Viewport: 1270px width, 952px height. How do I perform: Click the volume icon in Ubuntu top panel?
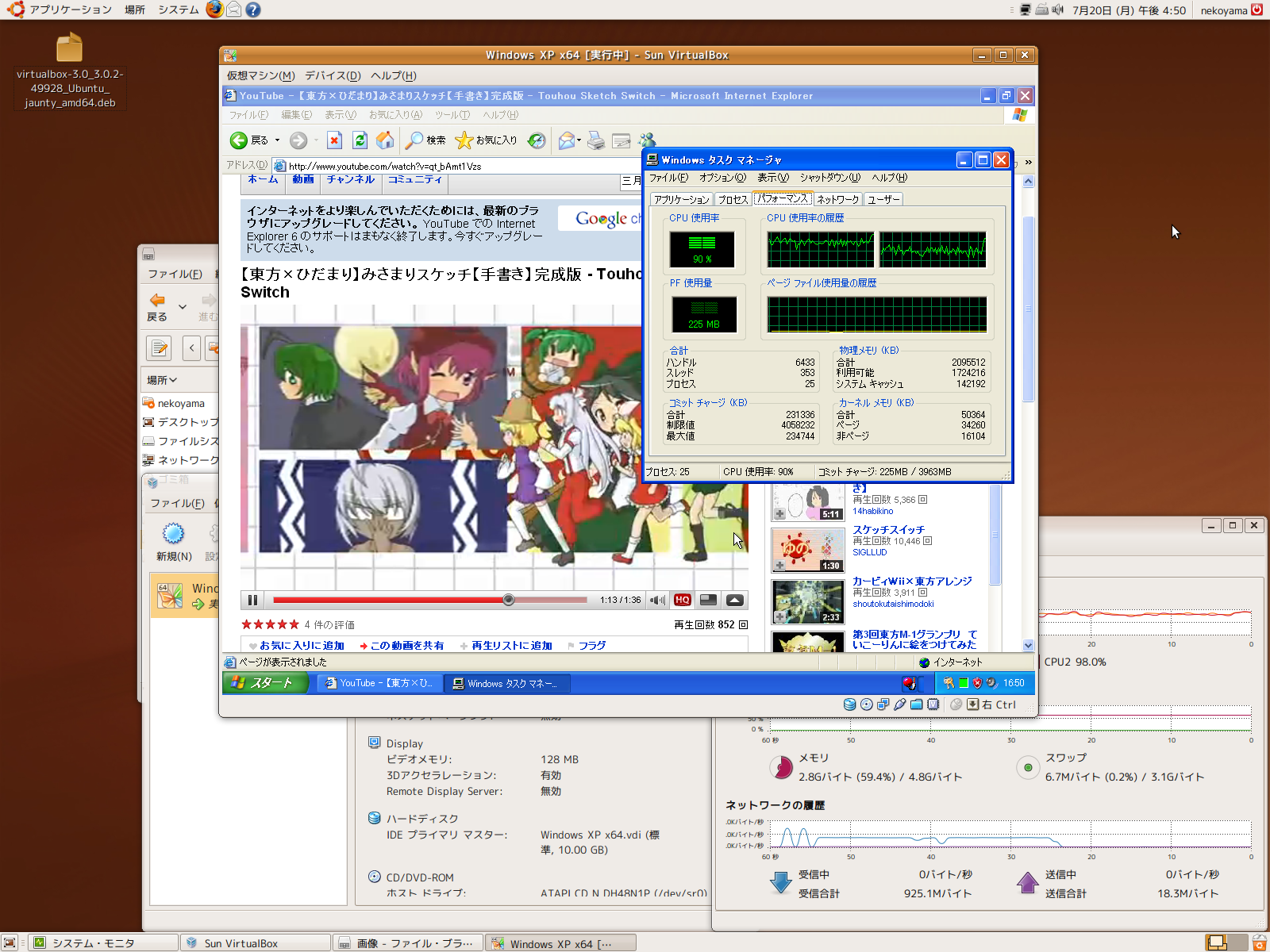pos(1058,10)
